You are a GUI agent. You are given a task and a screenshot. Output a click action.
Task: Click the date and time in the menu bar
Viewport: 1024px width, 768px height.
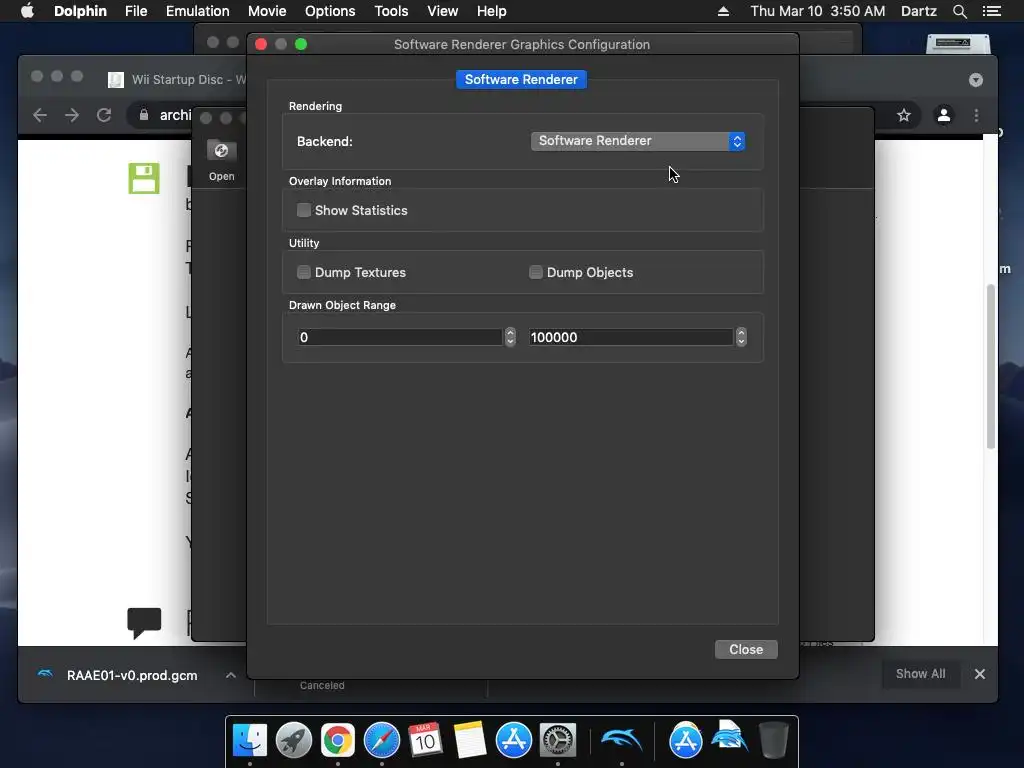(818, 11)
